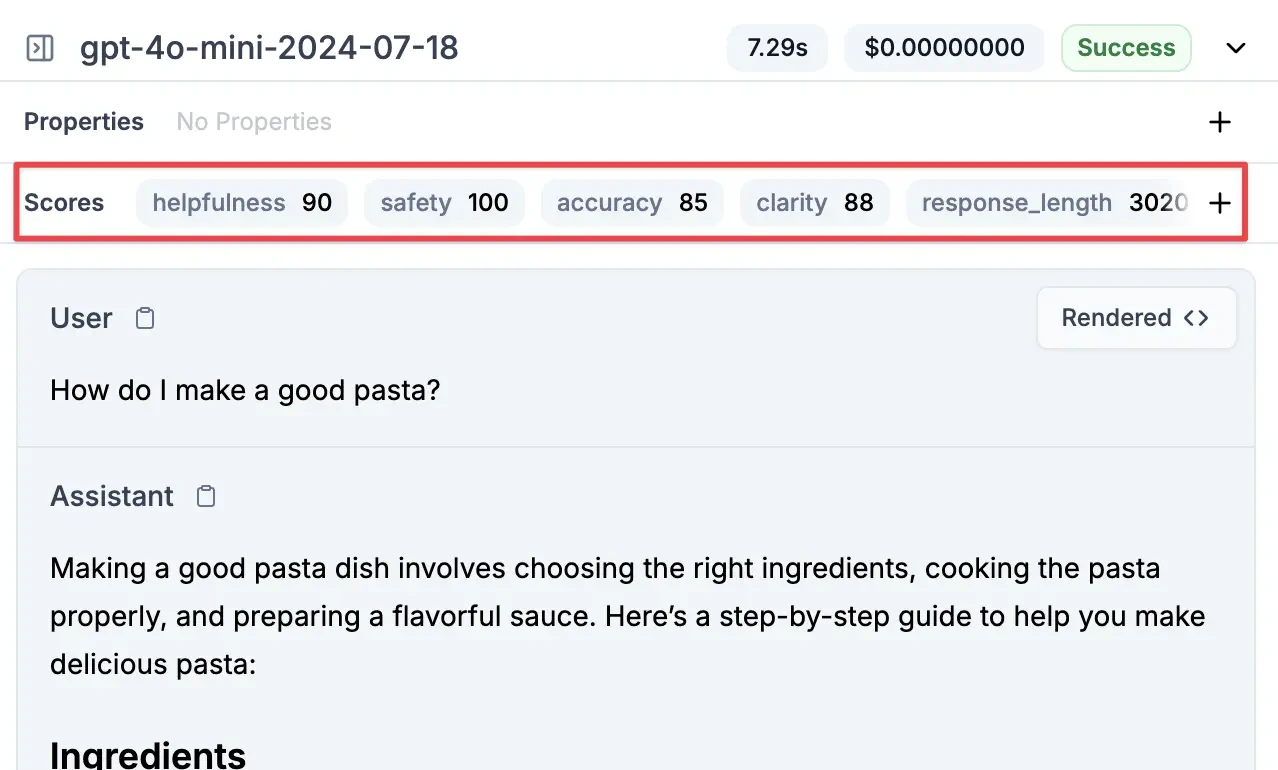The height and width of the screenshot is (770, 1278).
Task: Open the code view with the angle-brackets icon
Action: (x=1196, y=318)
